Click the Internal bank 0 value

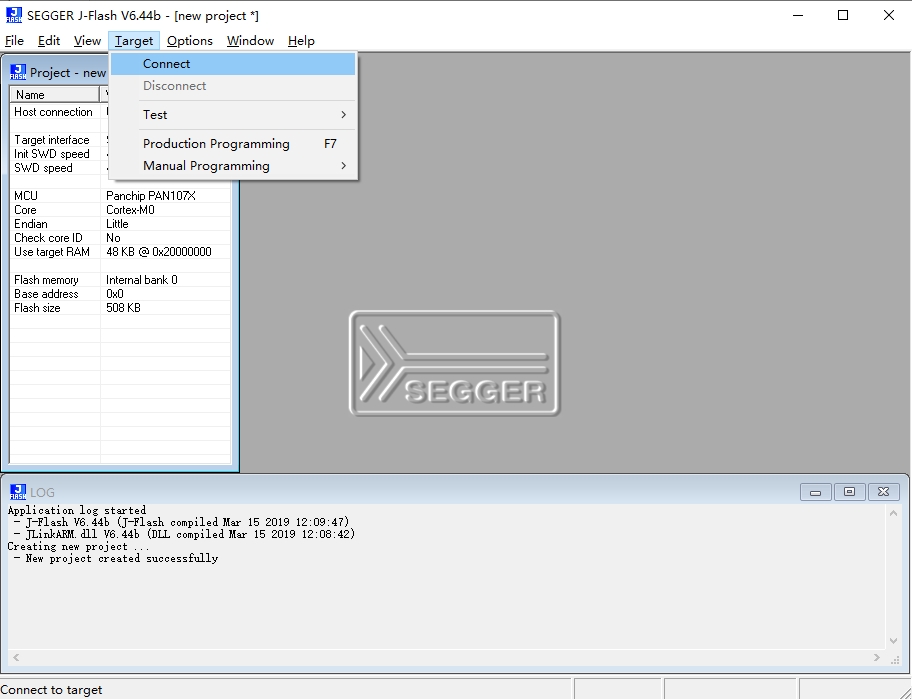[141, 279]
